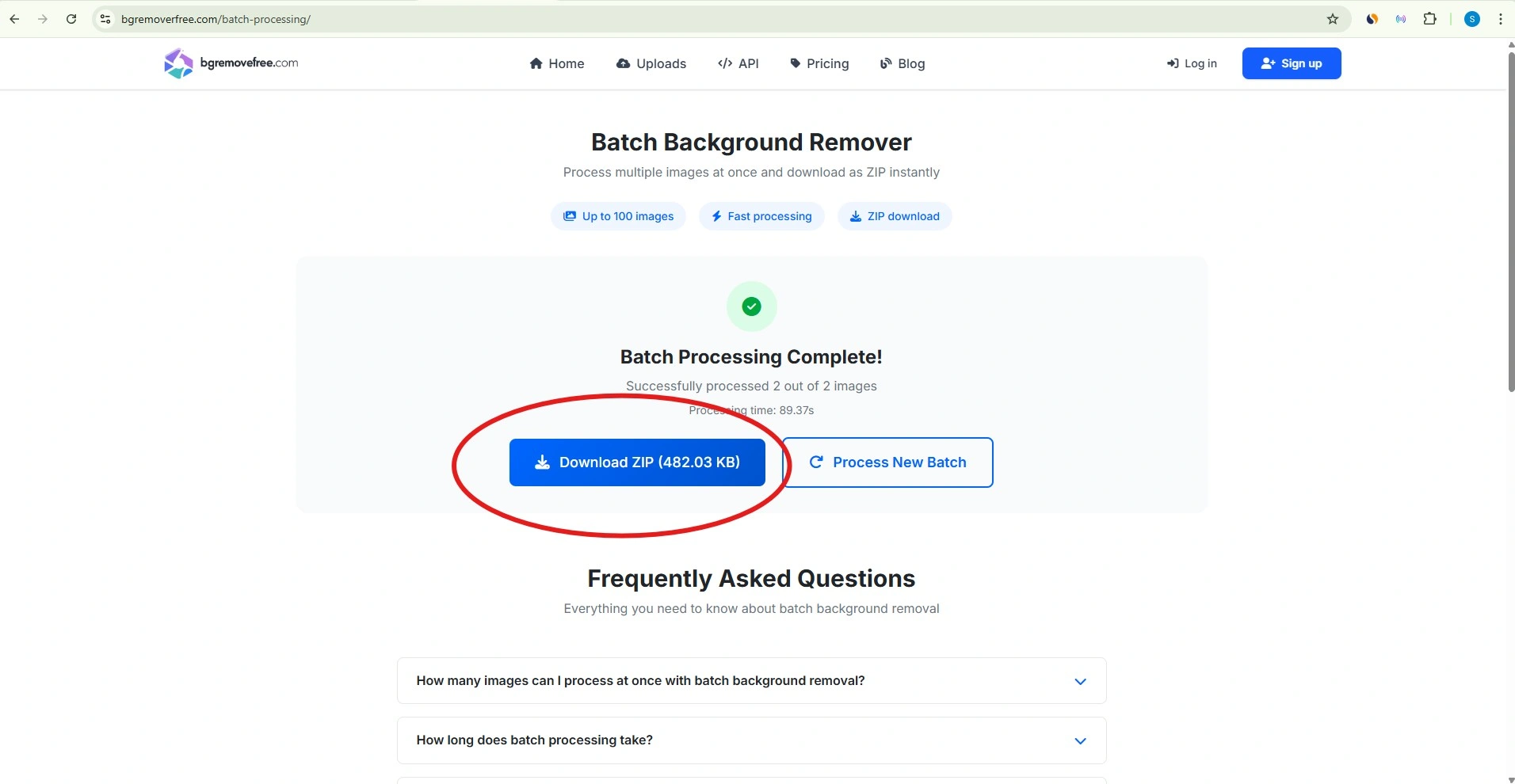The height and width of the screenshot is (784, 1515).
Task: Navigate to the Pricing page
Action: [x=819, y=63]
